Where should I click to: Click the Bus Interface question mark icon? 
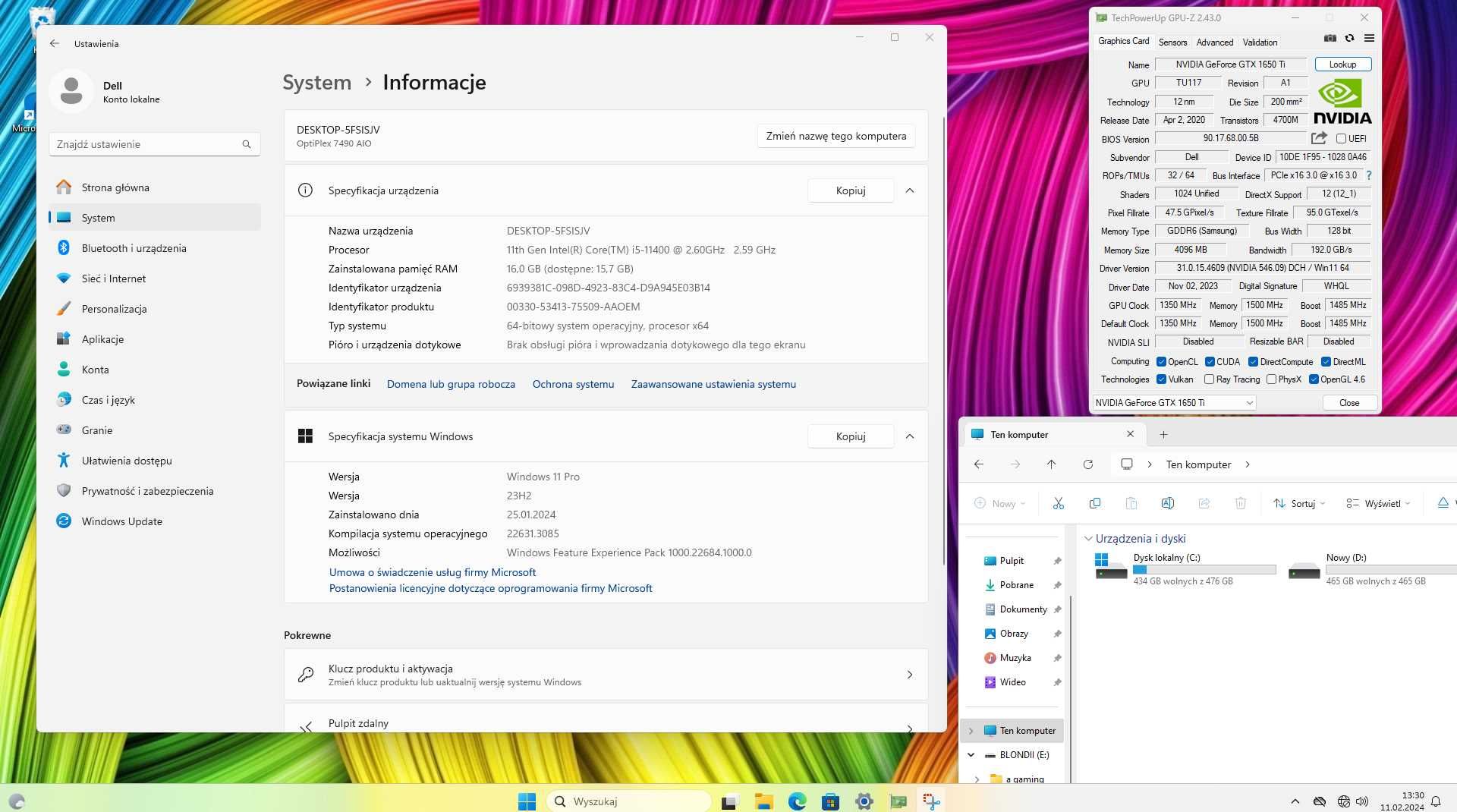coord(1368,175)
